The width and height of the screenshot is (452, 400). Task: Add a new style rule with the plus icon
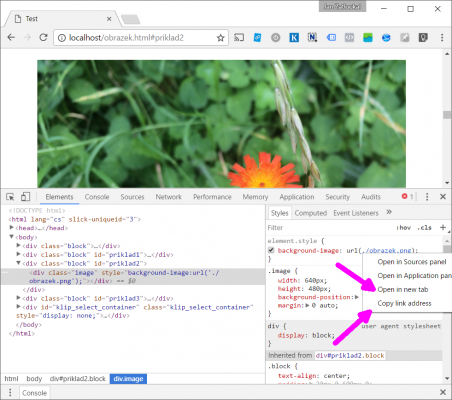tap(443, 227)
